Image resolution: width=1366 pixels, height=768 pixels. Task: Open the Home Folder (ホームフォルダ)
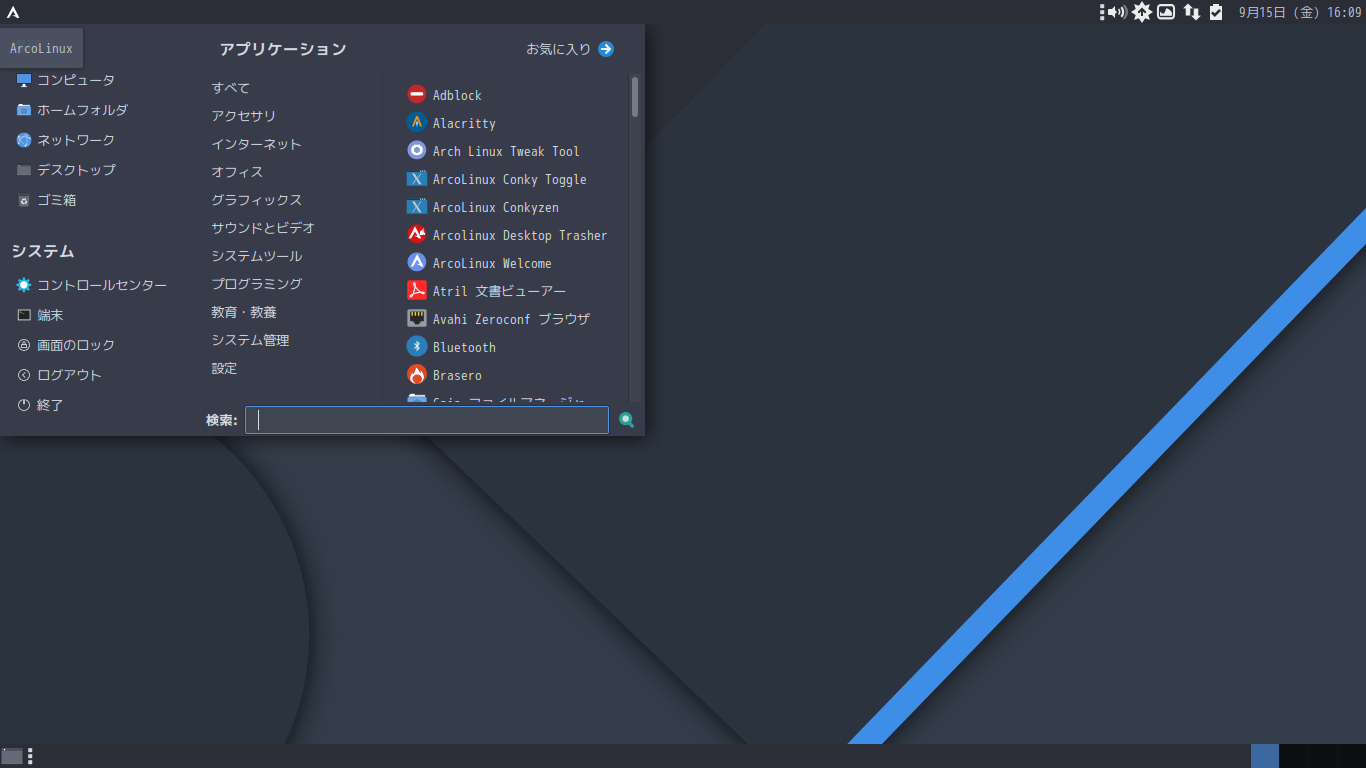72,110
